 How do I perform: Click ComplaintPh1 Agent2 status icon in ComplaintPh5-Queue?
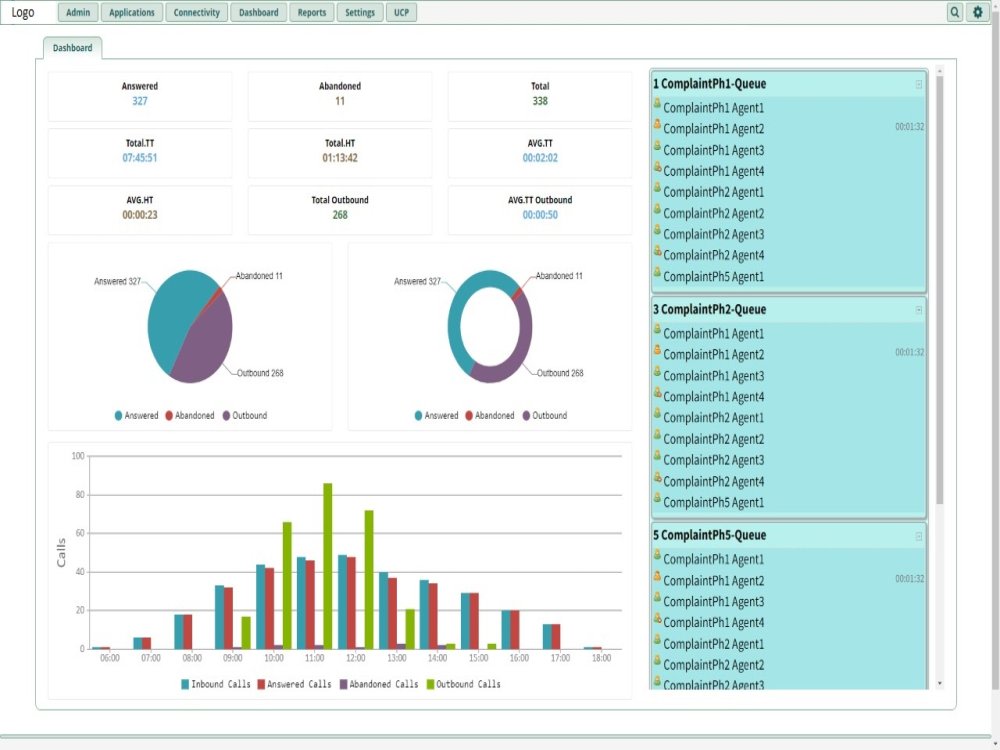657,577
